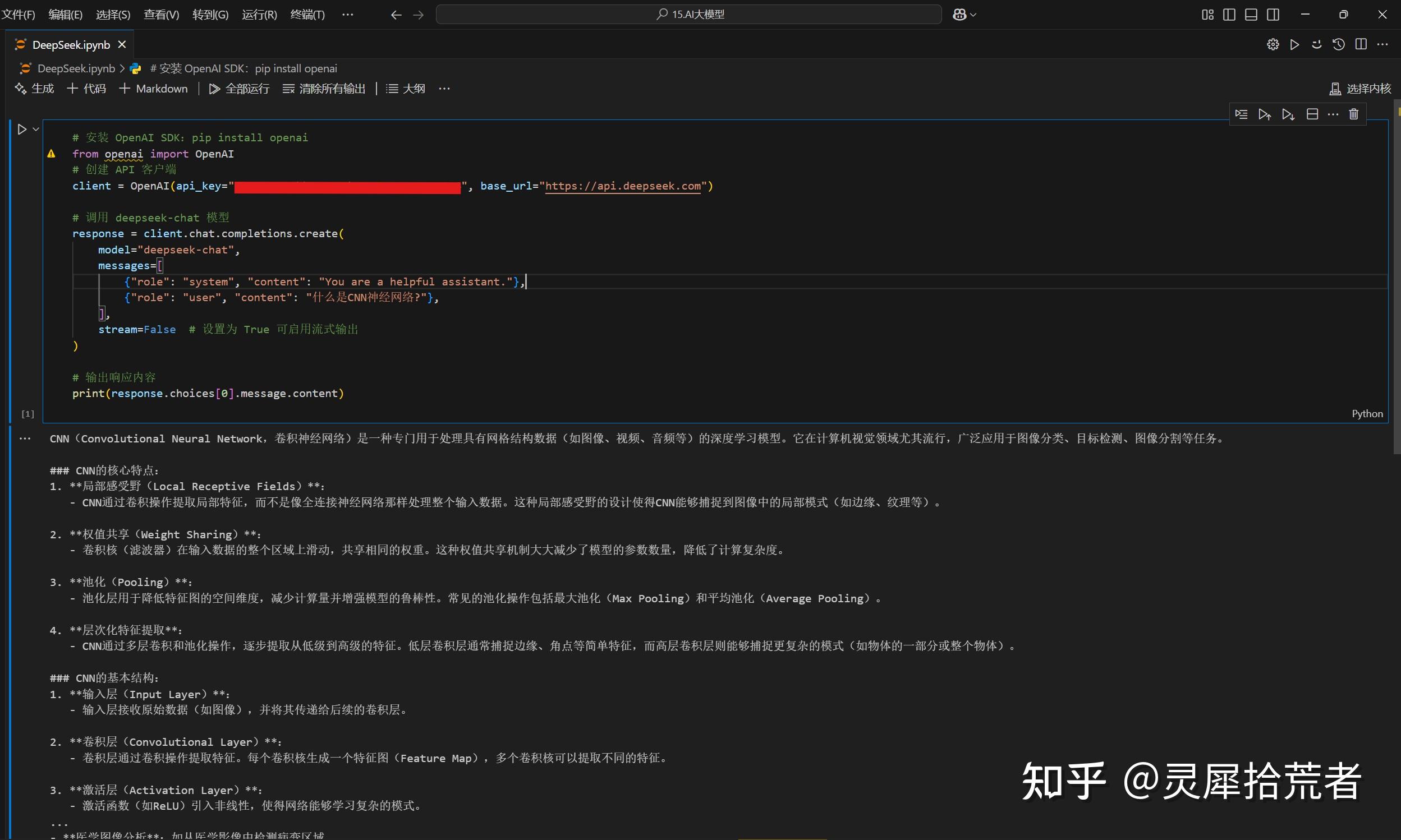The height and width of the screenshot is (840, 1401).
Task: Toggle the primary sidebar visibility
Action: pos(1229,14)
